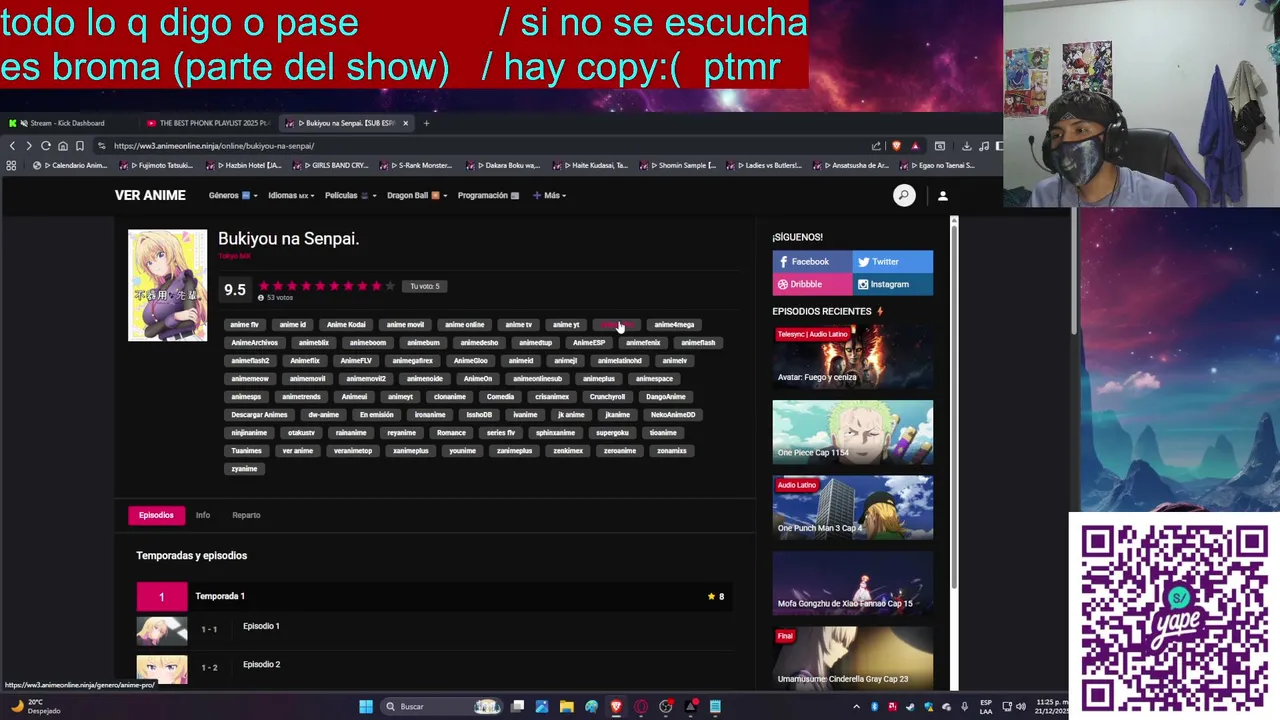
Task: Switch to THE BEST PHONK PLAYLIST tab
Action: [206, 123]
